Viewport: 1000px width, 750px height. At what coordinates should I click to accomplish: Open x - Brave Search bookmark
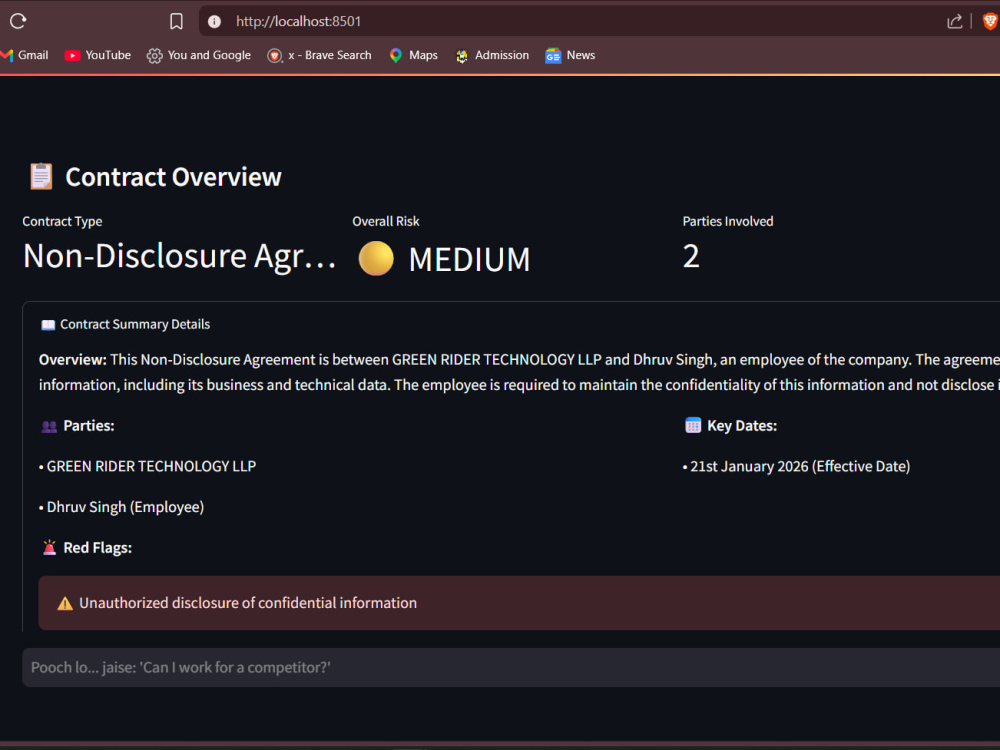[320, 55]
